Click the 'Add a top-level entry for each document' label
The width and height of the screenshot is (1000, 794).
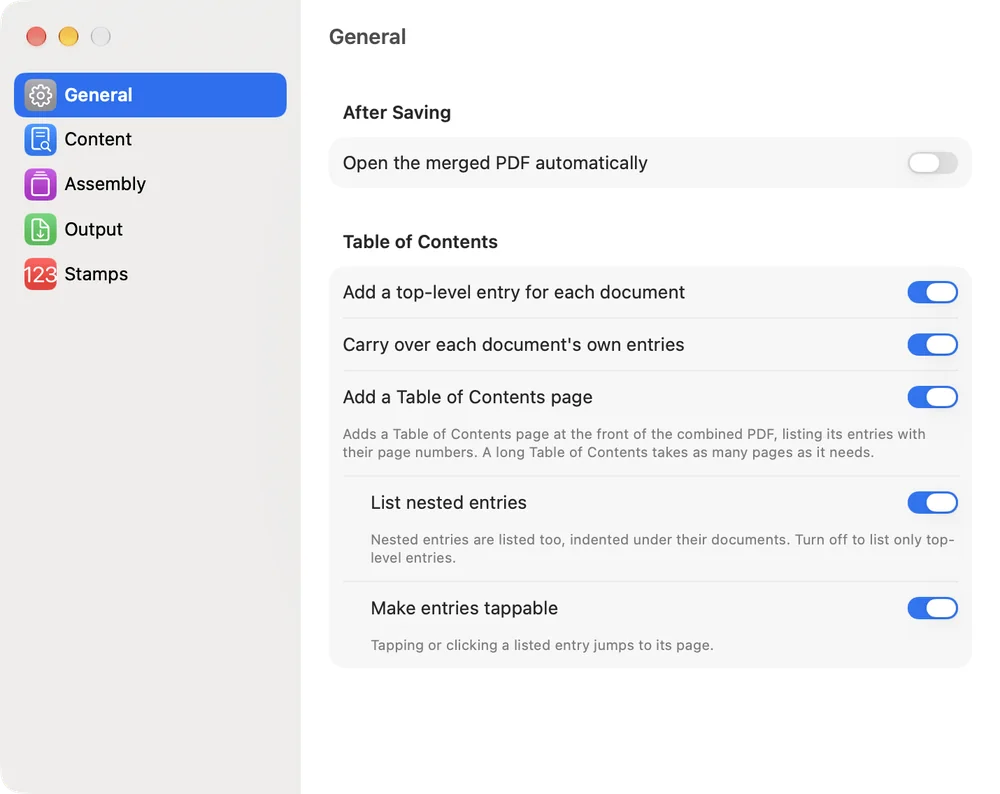click(x=513, y=292)
